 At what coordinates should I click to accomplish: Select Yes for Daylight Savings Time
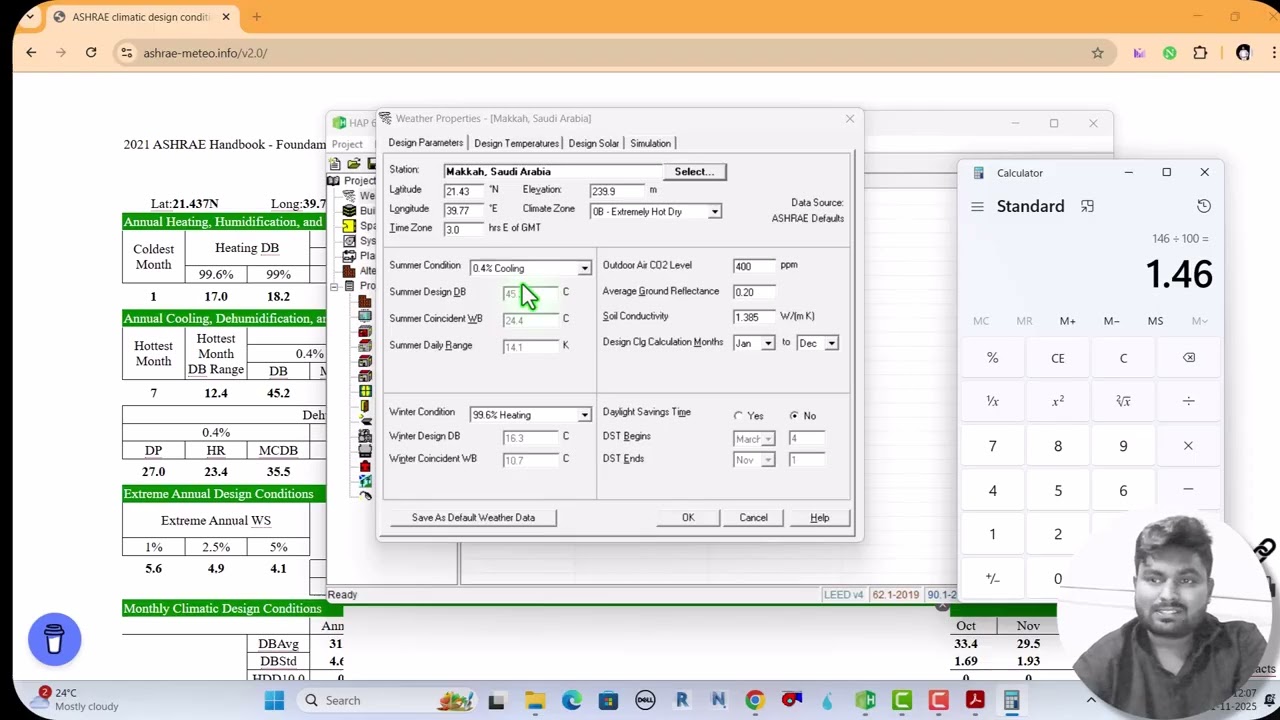pos(739,416)
